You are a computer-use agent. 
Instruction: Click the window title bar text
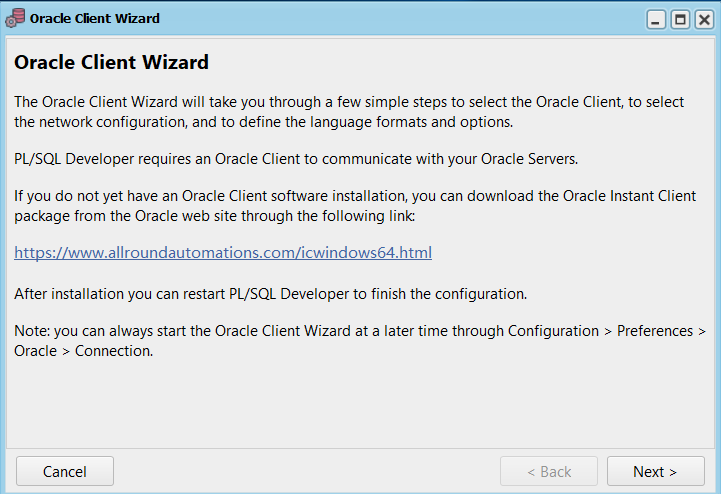[95, 18]
